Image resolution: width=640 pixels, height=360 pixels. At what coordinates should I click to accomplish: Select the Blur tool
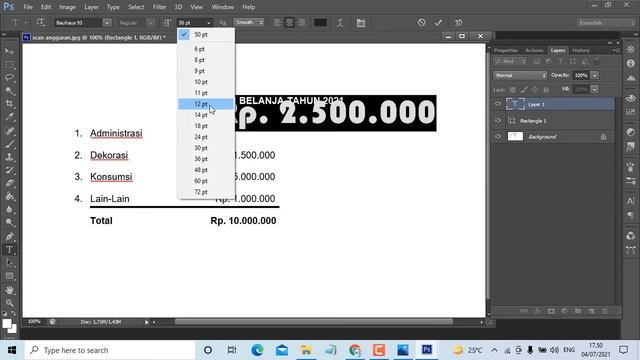pos(9,209)
